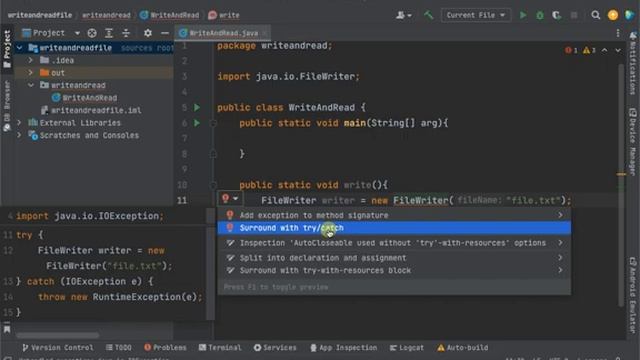The image size is (640, 360).
Task: Click horizontal scrollbar in preview pane
Action: [x=57, y=335]
